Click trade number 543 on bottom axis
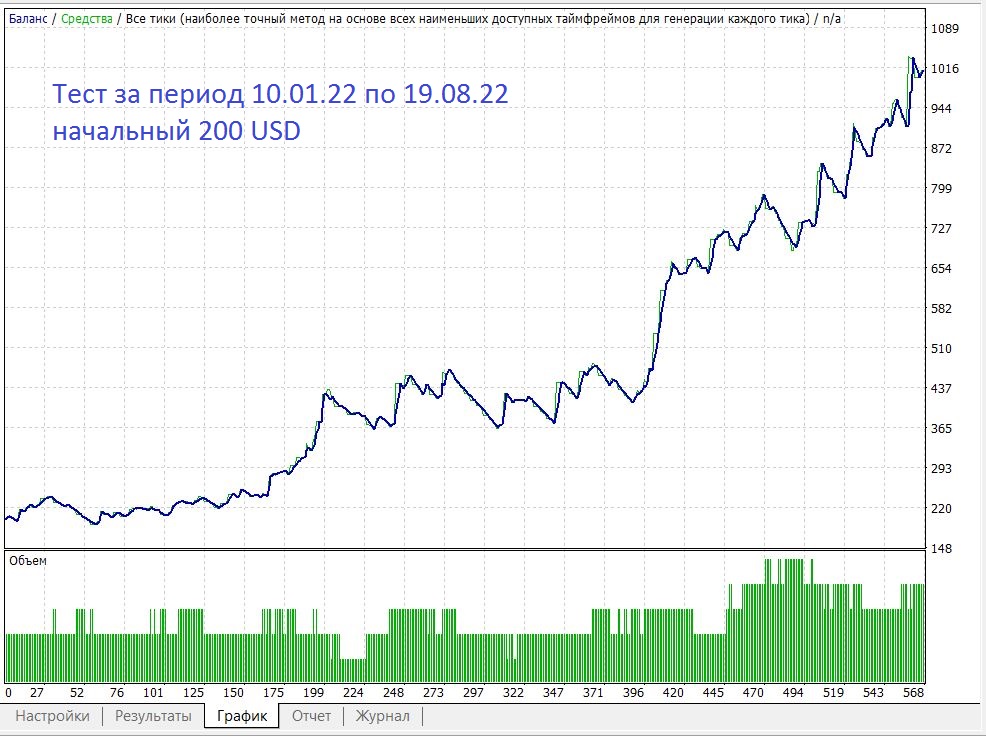The image size is (986, 737). (x=873, y=692)
